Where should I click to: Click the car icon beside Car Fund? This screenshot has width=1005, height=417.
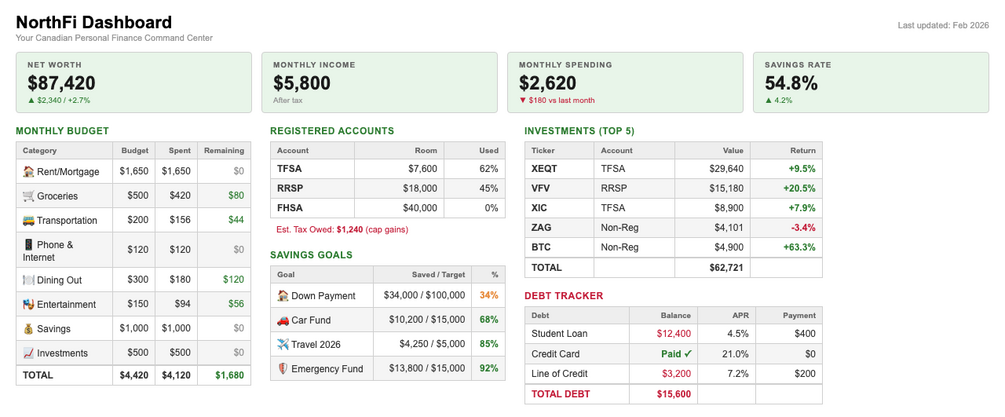coord(283,320)
